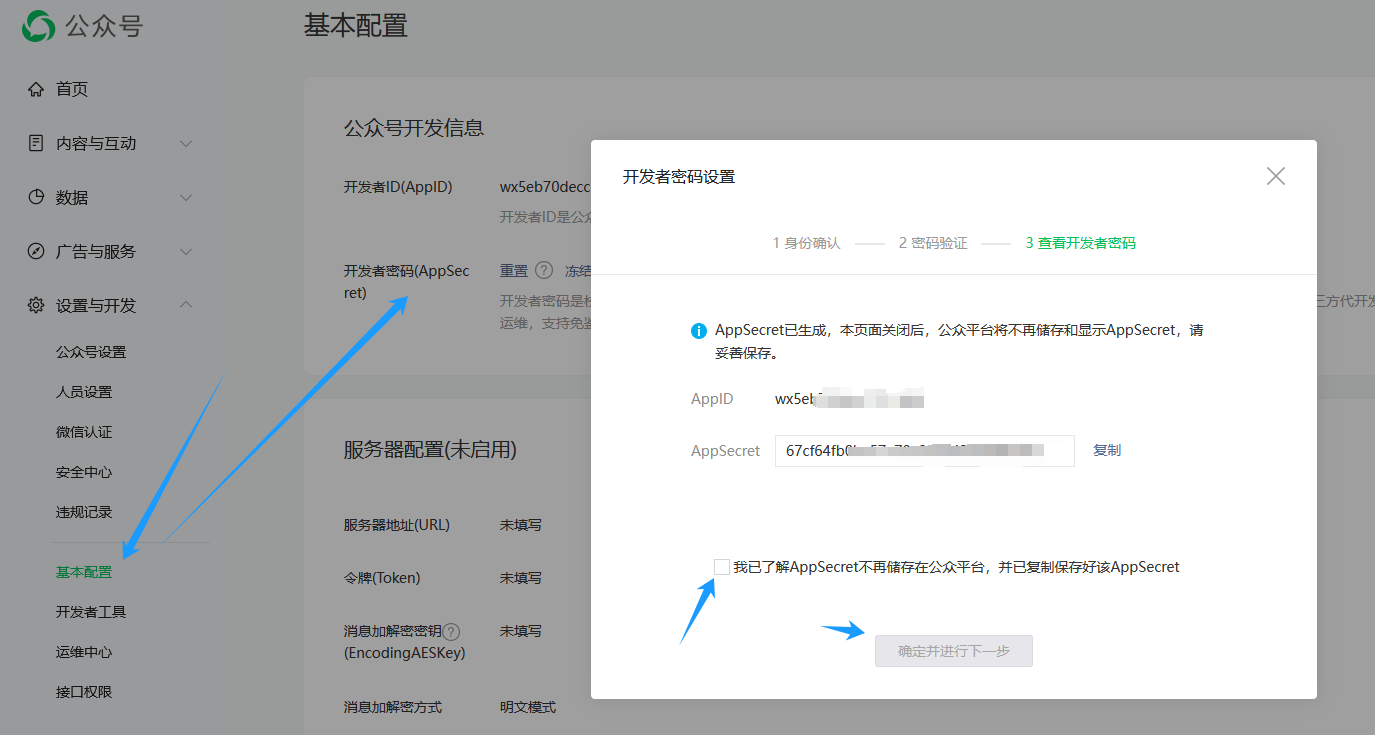The image size is (1375, 735).
Task: Expand the 内容与互动 menu chevron
Action: [186, 144]
